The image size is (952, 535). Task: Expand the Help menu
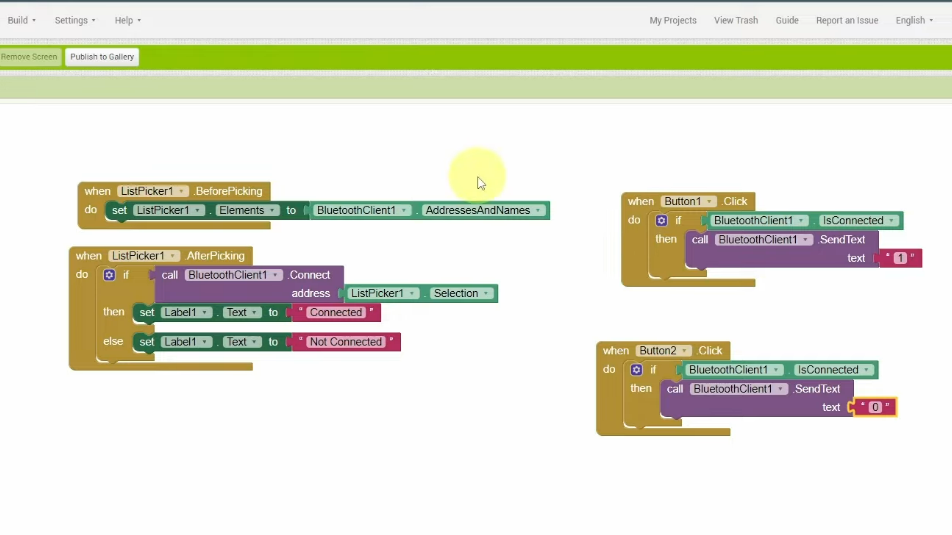pos(127,20)
